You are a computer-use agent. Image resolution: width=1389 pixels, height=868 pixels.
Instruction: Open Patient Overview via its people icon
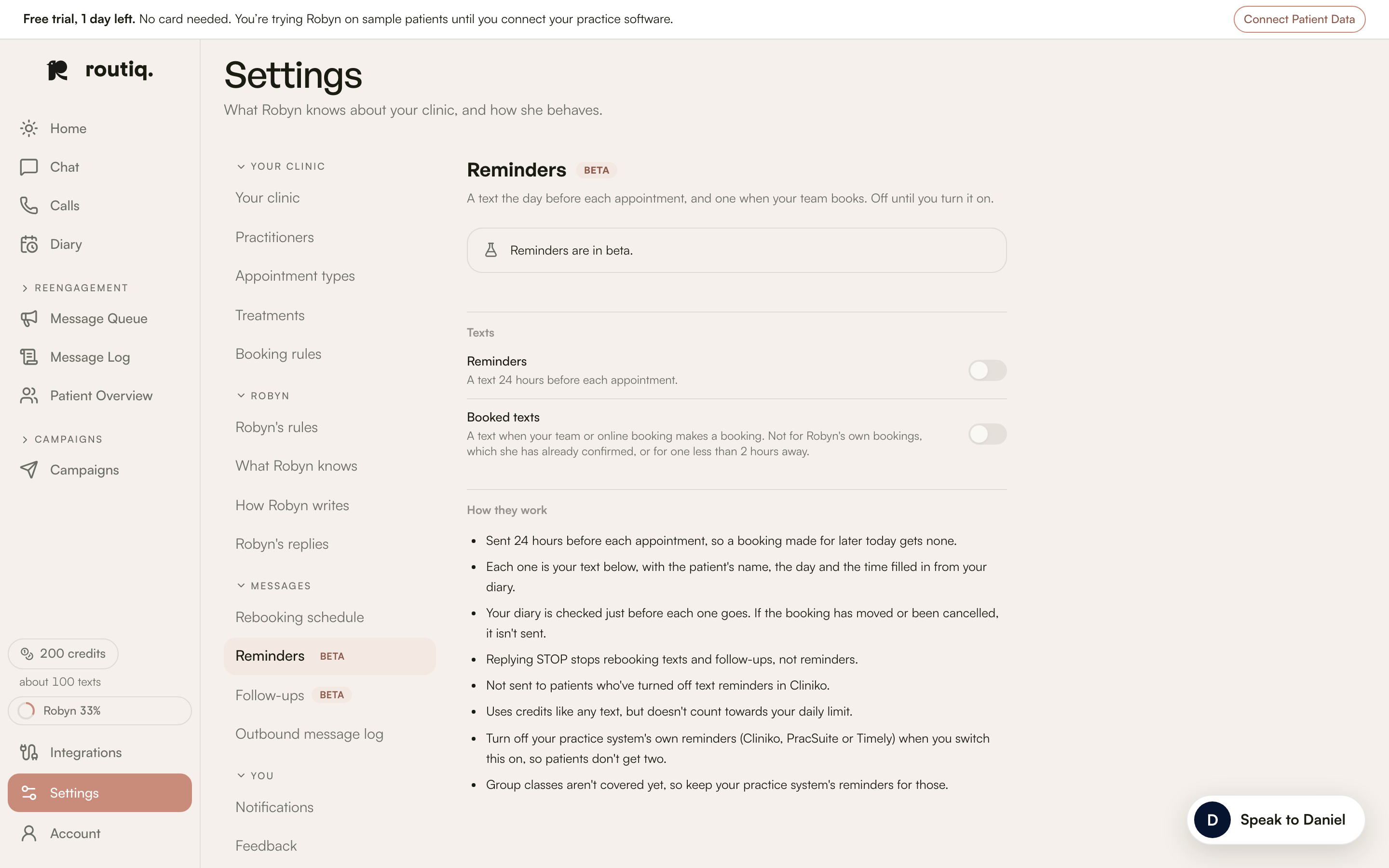(x=29, y=395)
